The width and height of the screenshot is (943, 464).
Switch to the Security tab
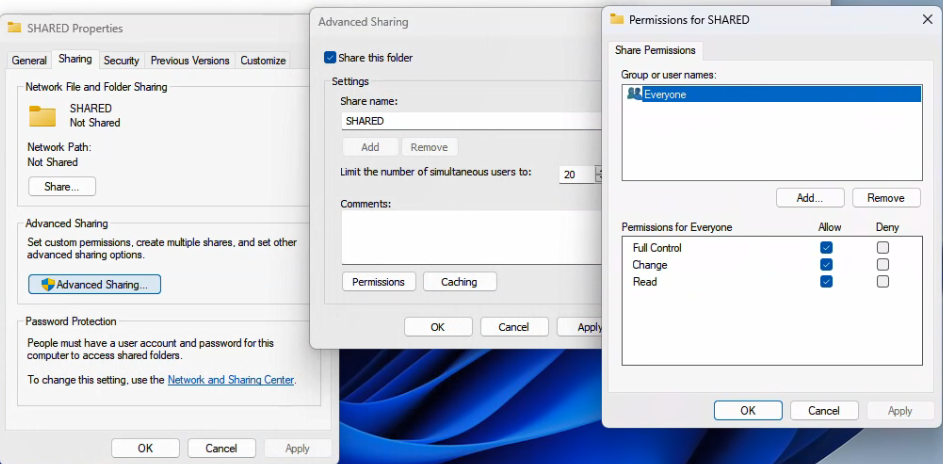pyautogui.click(x=121, y=60)
